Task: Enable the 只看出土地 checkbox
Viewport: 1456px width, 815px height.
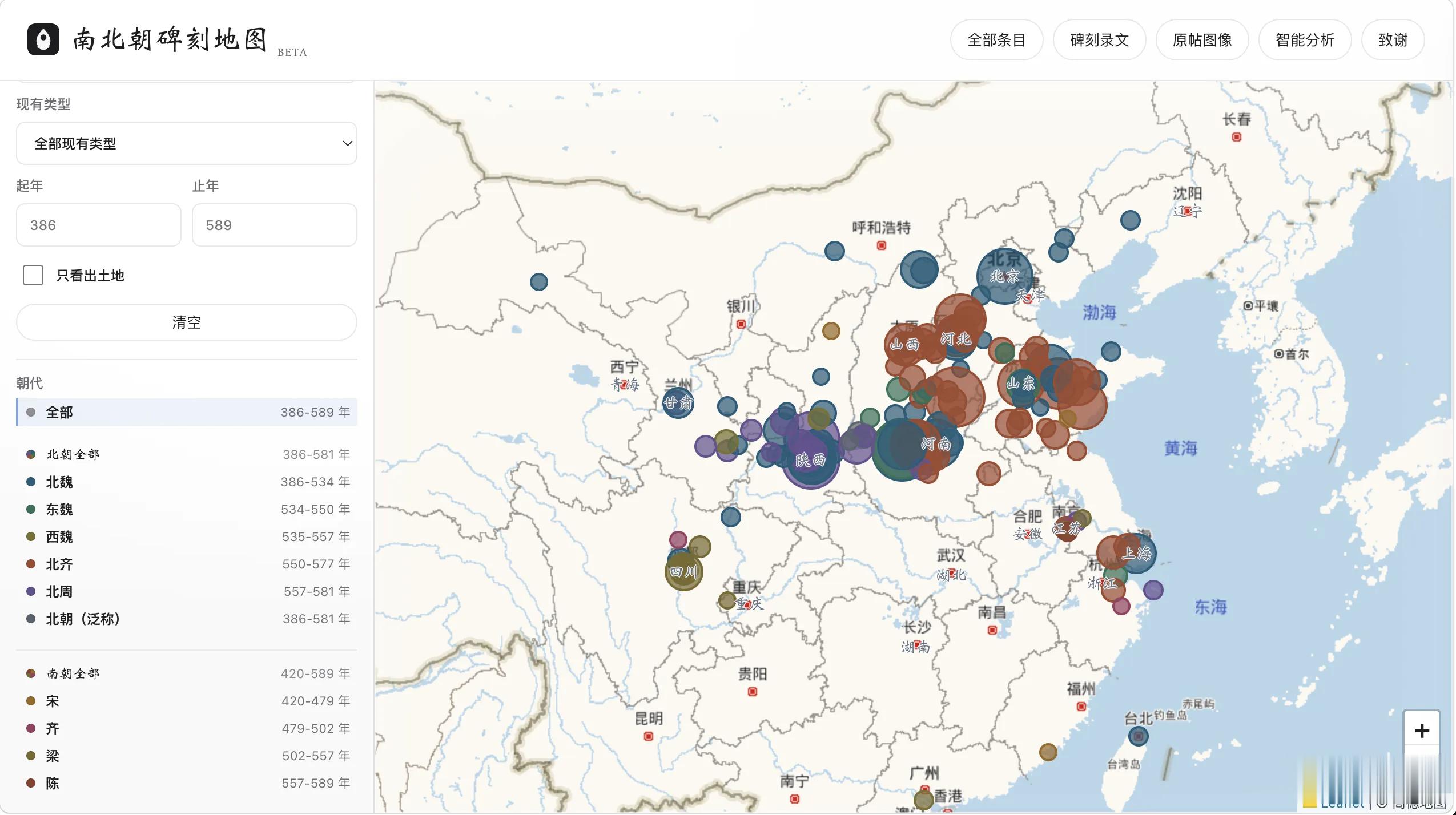Action: pos(33,275)
